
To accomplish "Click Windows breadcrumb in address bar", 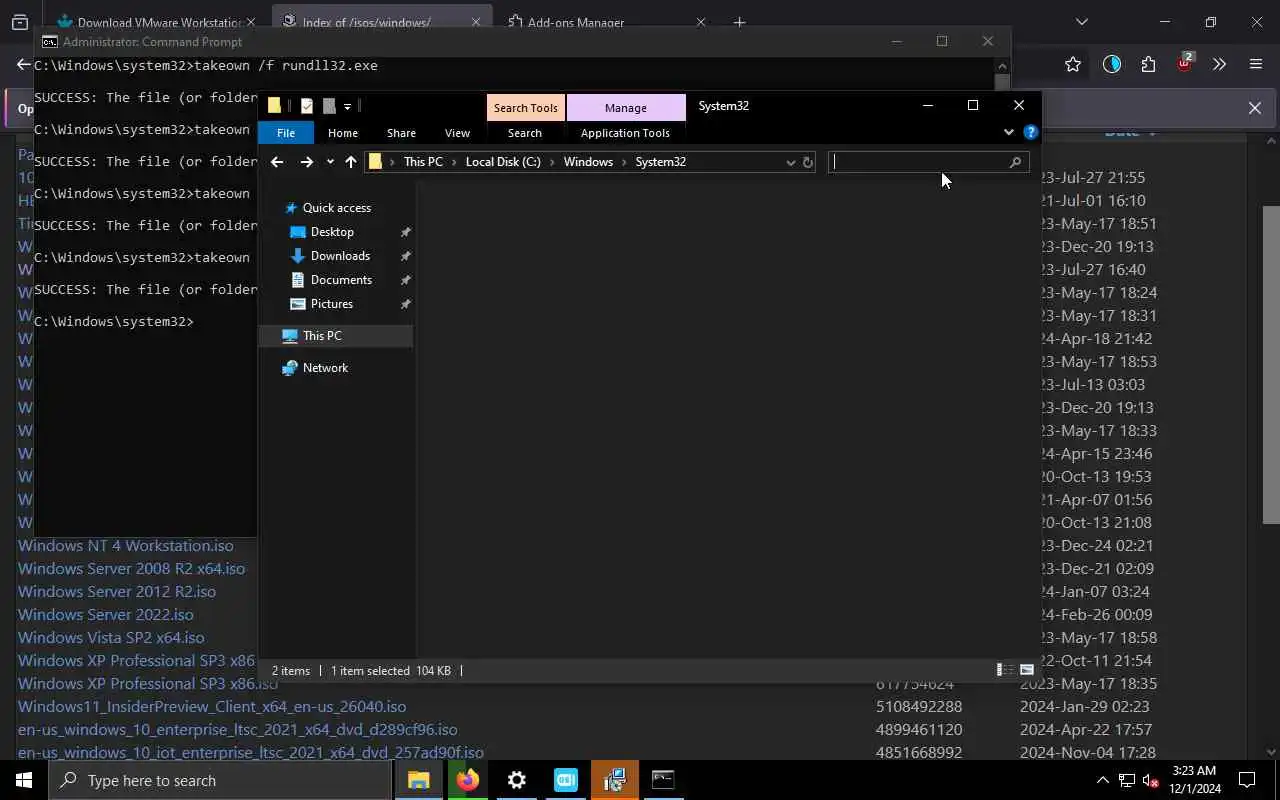I will point(588,162).
